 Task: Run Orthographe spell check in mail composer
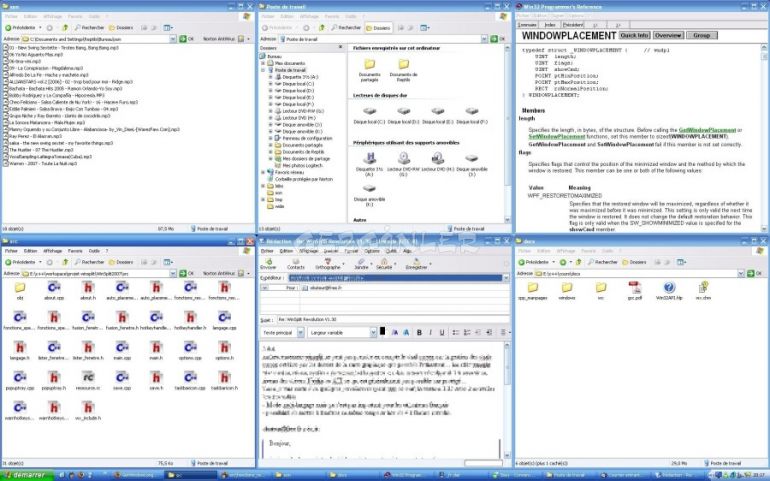click(x=328, y=264)
